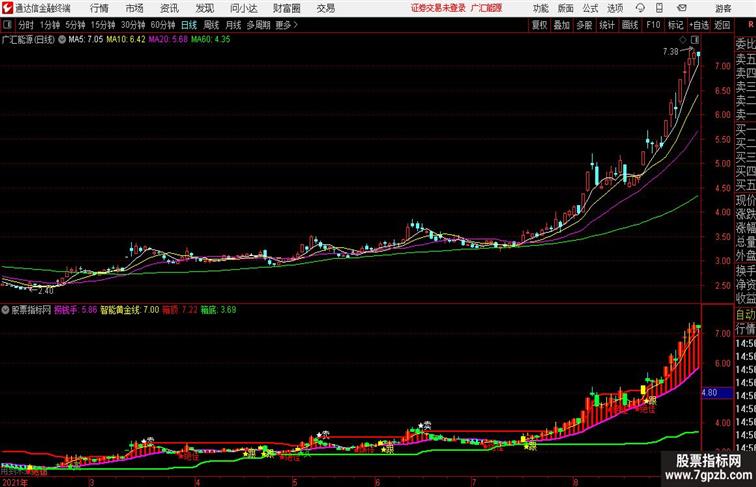Open the 公式 menu

point(590,8)
